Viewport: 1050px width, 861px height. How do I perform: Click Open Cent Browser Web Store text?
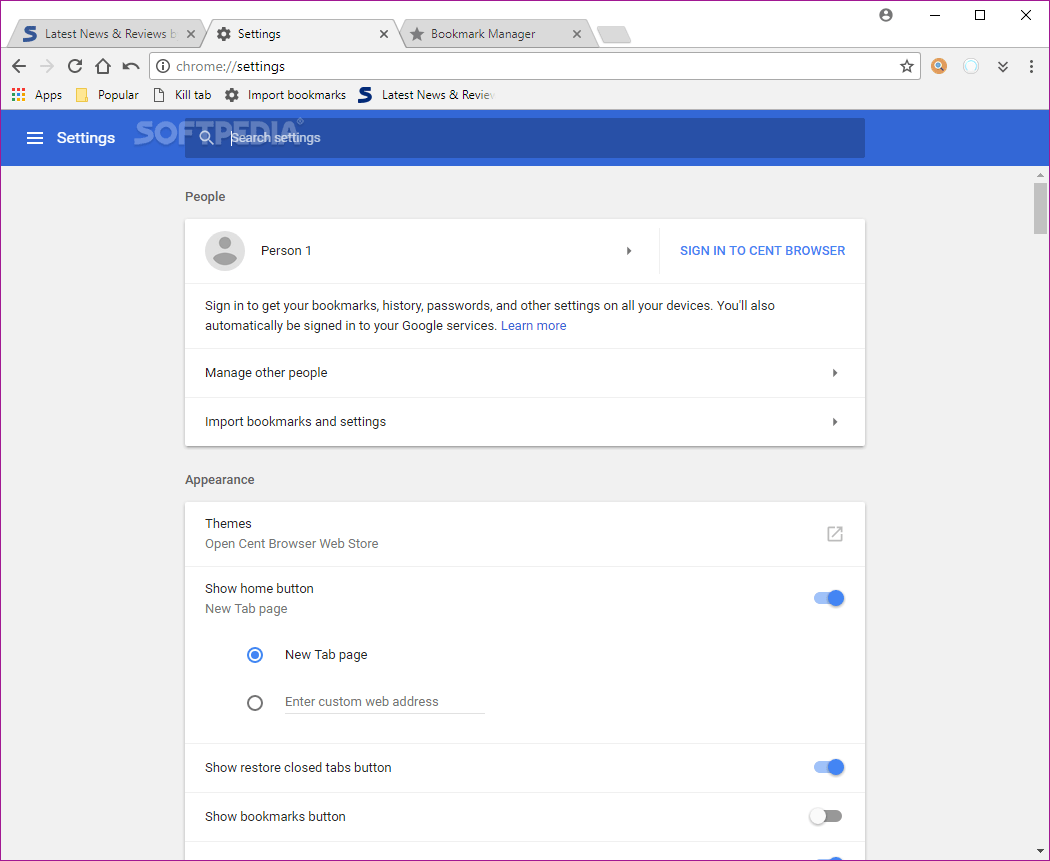(292, 544)
